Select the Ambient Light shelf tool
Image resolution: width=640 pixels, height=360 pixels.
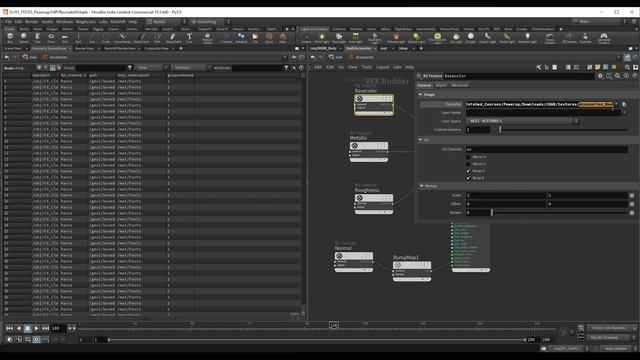pos(527,38)
